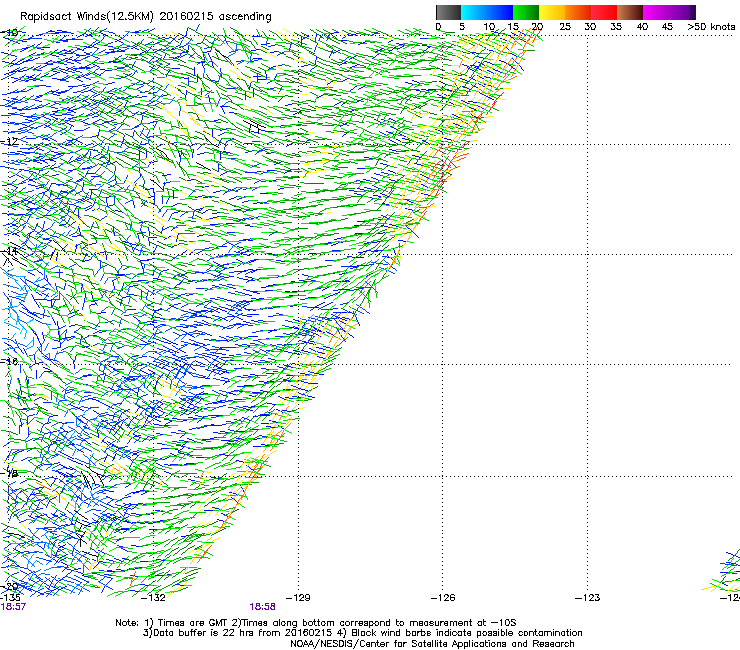Click the -132 longitude axis label
This screenshot has height=650, width=740.
153,598
